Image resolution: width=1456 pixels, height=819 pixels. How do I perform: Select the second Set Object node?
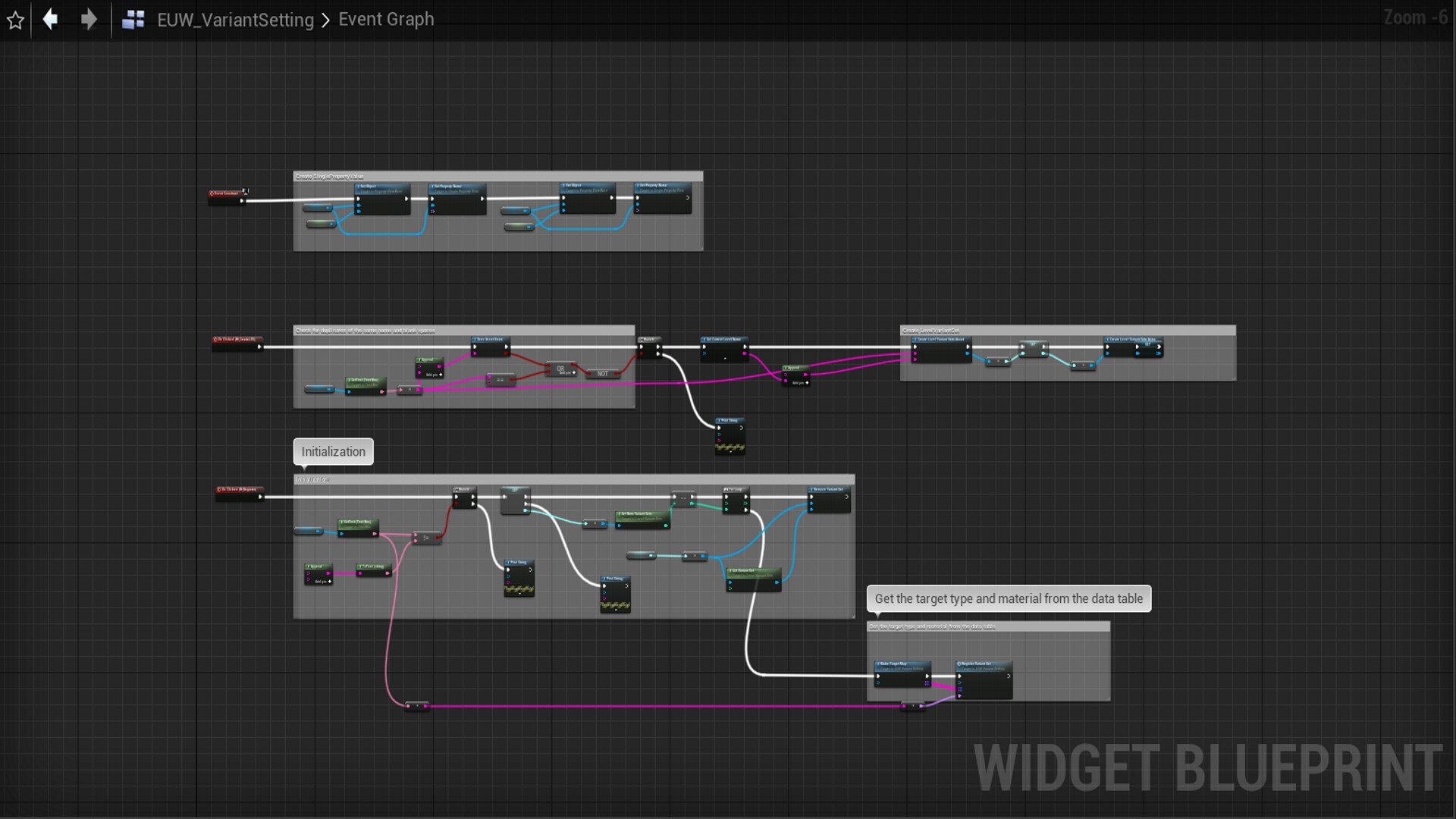click(x=588, y=198)
